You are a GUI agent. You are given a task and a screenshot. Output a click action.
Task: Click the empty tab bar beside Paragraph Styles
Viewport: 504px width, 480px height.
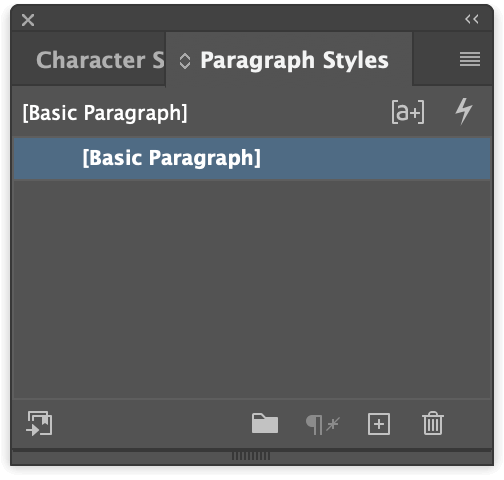[x=434, y=59]
